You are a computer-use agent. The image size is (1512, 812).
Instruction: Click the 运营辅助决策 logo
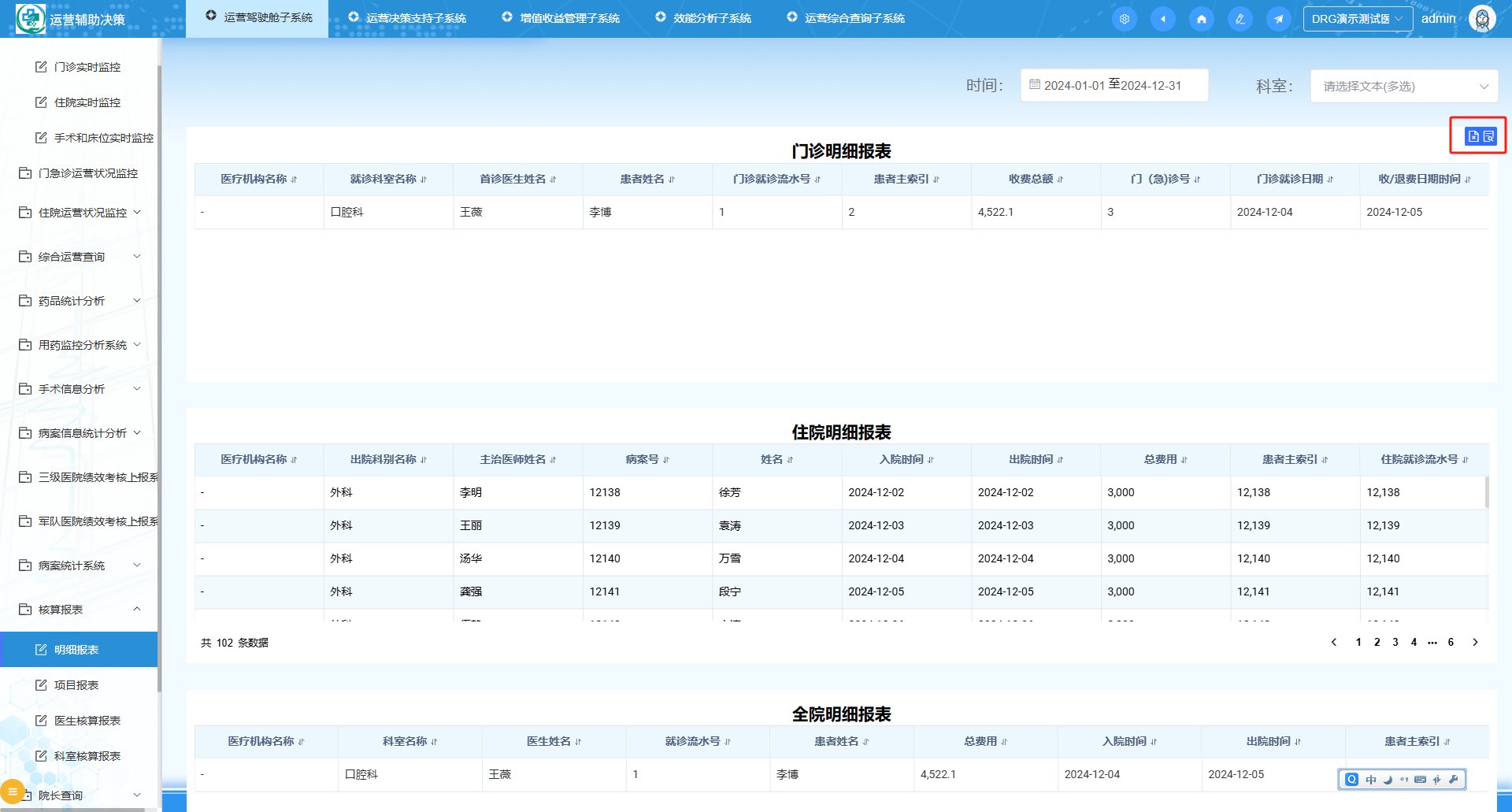[31, 18]
